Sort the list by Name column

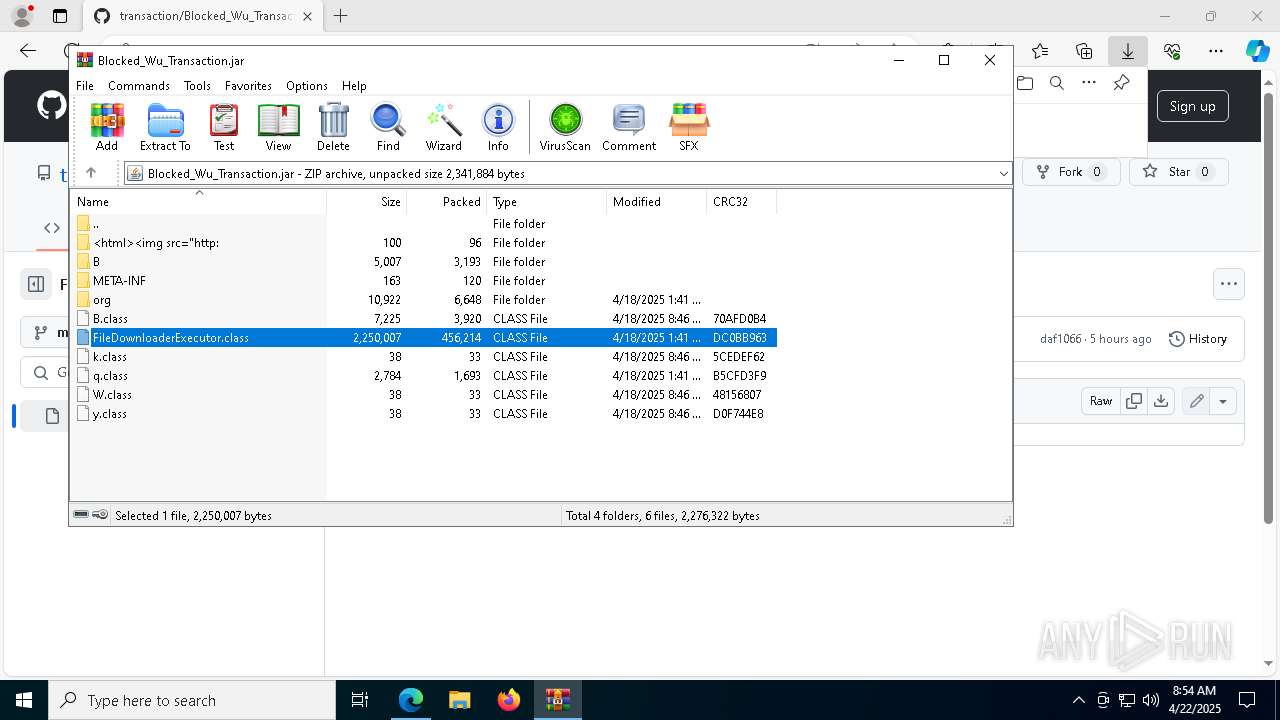pos(198,202)
